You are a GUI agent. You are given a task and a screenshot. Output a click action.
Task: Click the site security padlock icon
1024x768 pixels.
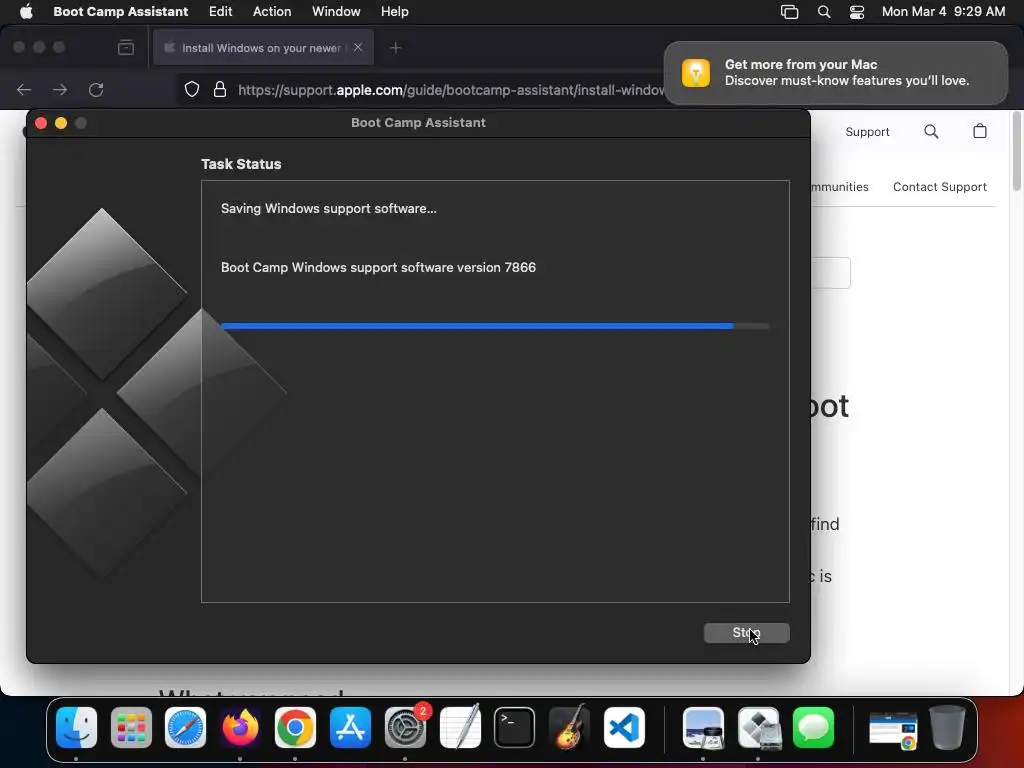[x=220, y=89]
